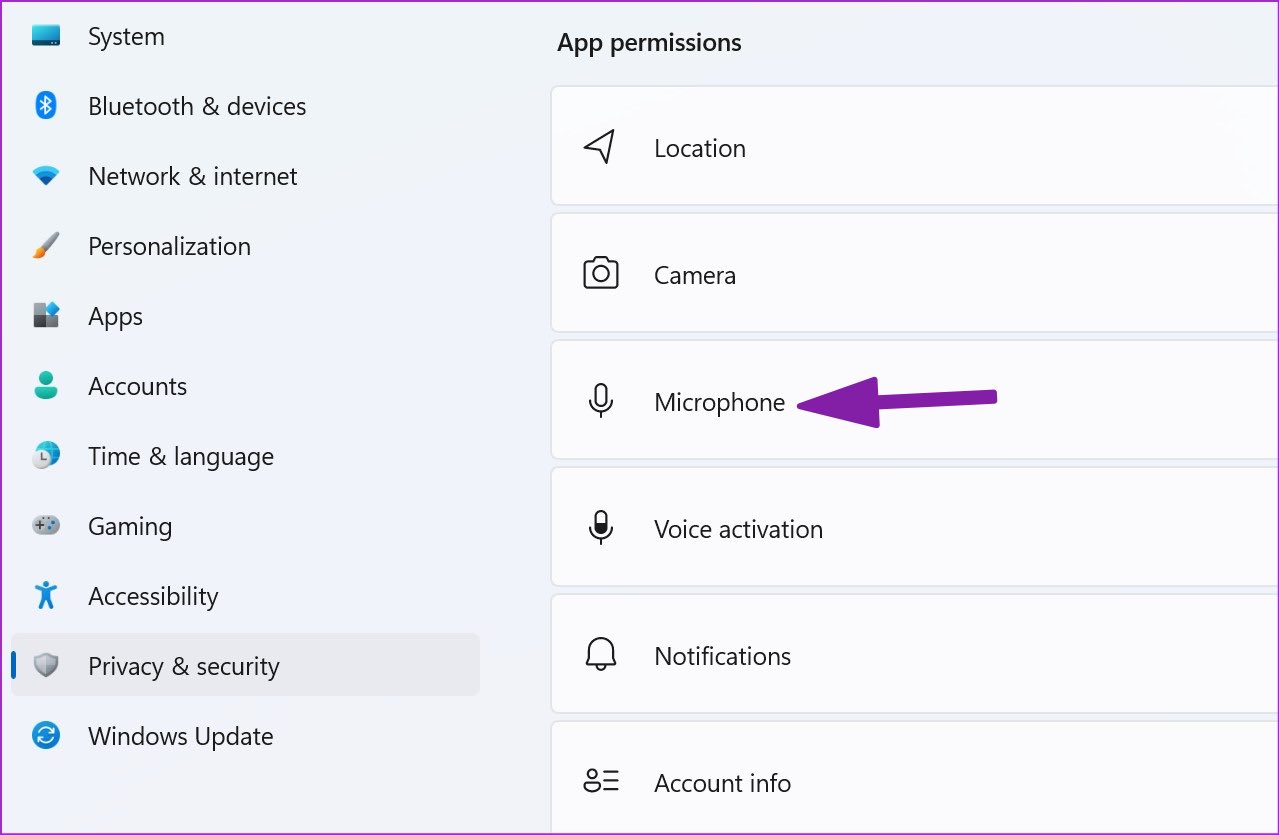Click the App permissions heading
The width and height of the screenshot is (1279, 835).
click(649, 43)
